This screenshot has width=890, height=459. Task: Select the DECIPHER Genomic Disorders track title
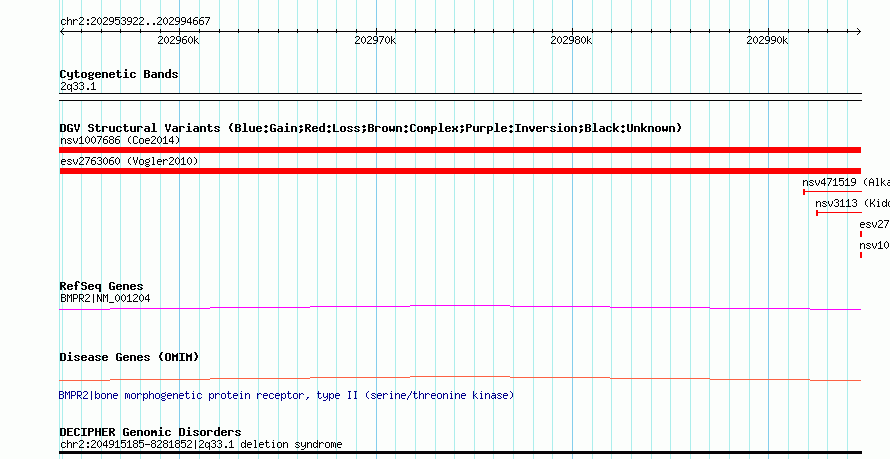[150, 432]
